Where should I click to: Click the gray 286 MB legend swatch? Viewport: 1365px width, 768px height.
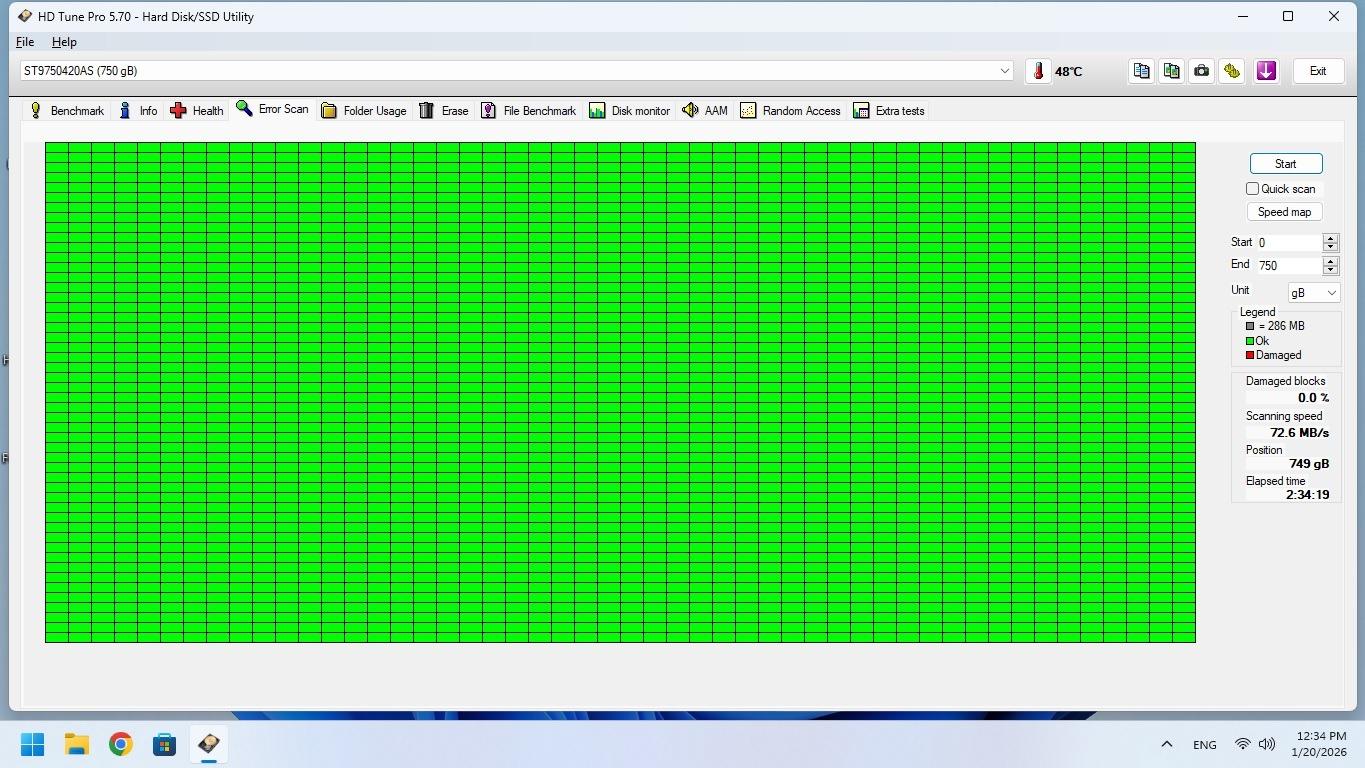(1250, 326)
